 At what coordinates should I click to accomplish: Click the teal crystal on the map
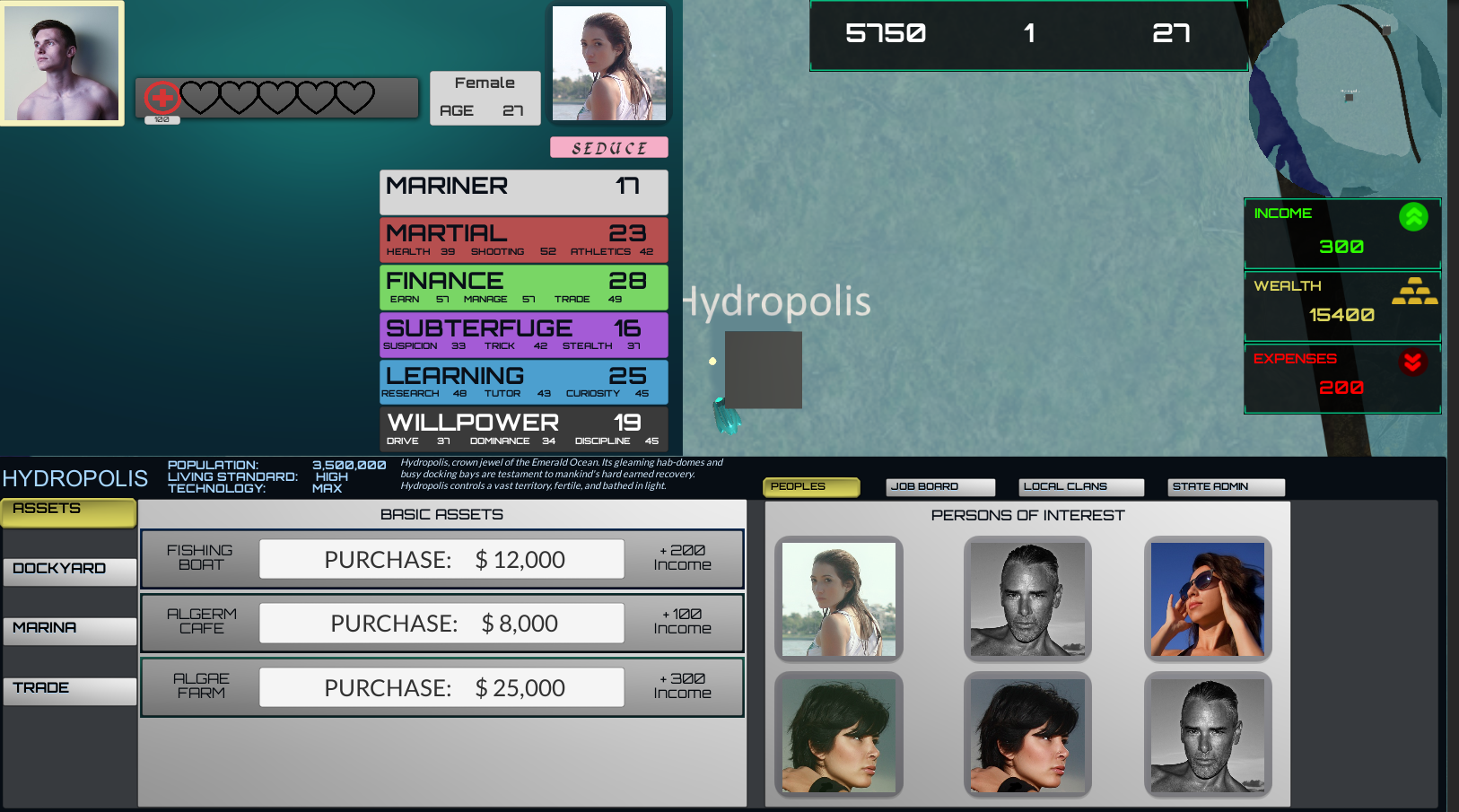tap(726, 416)
